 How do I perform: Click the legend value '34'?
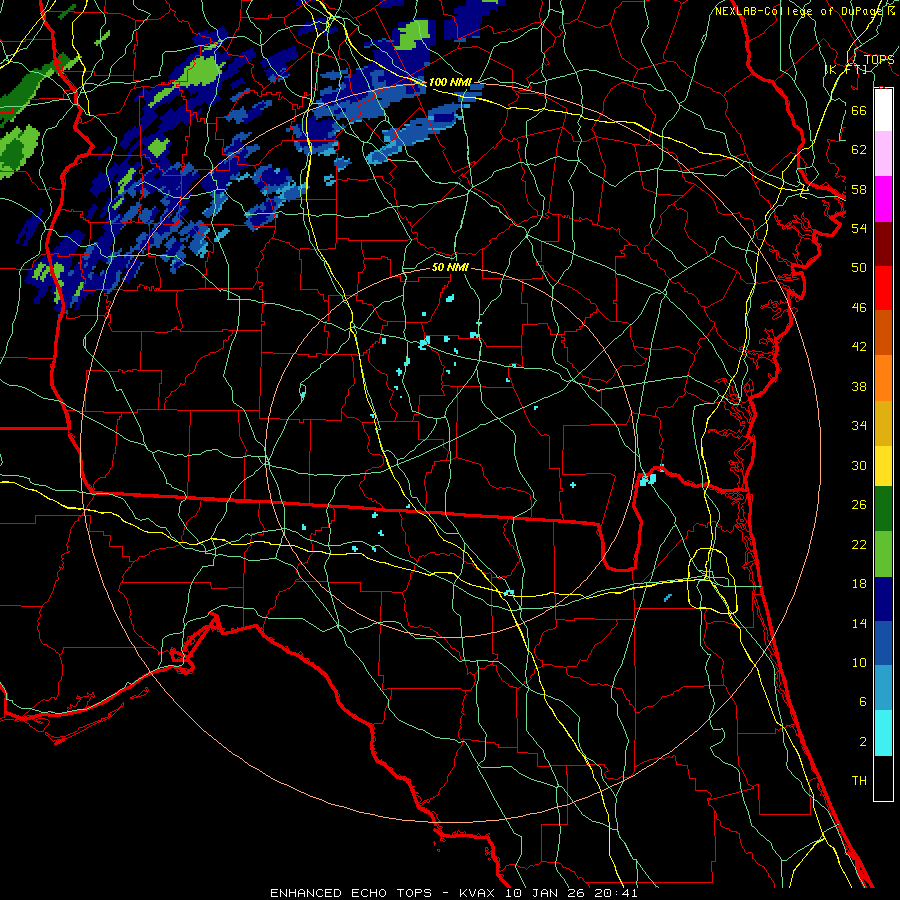(x=859, y=425)
